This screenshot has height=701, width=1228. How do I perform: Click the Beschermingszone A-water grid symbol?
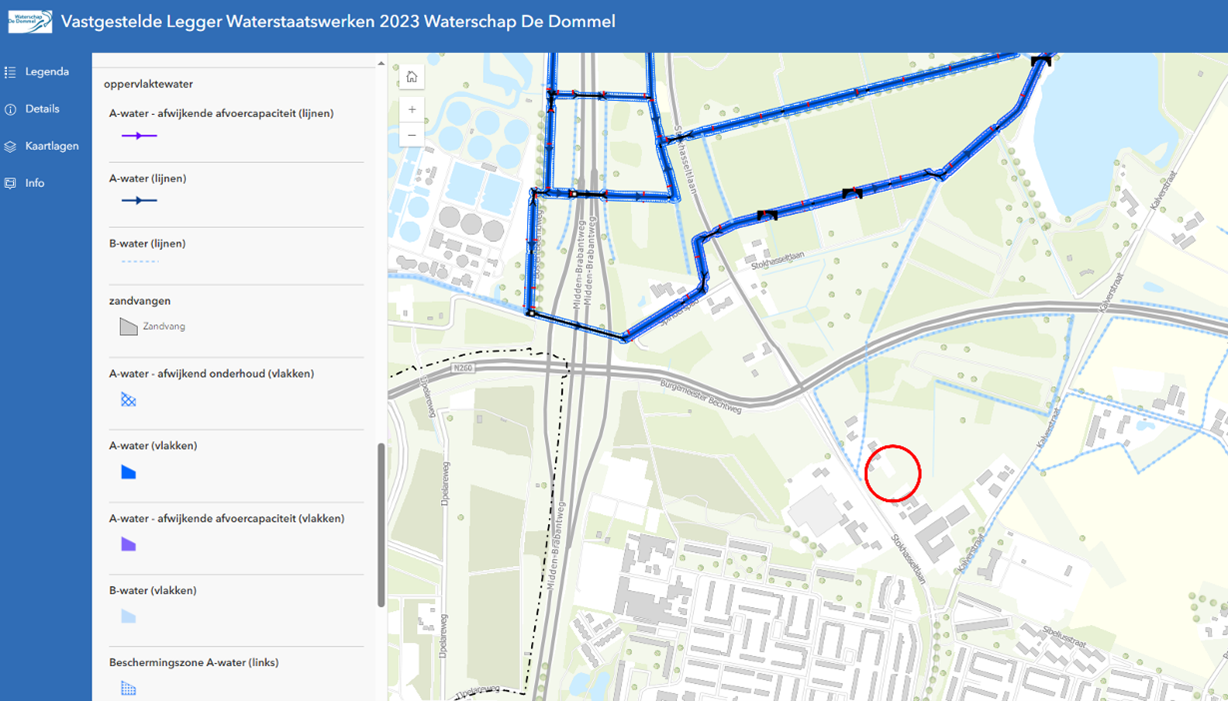128,688
